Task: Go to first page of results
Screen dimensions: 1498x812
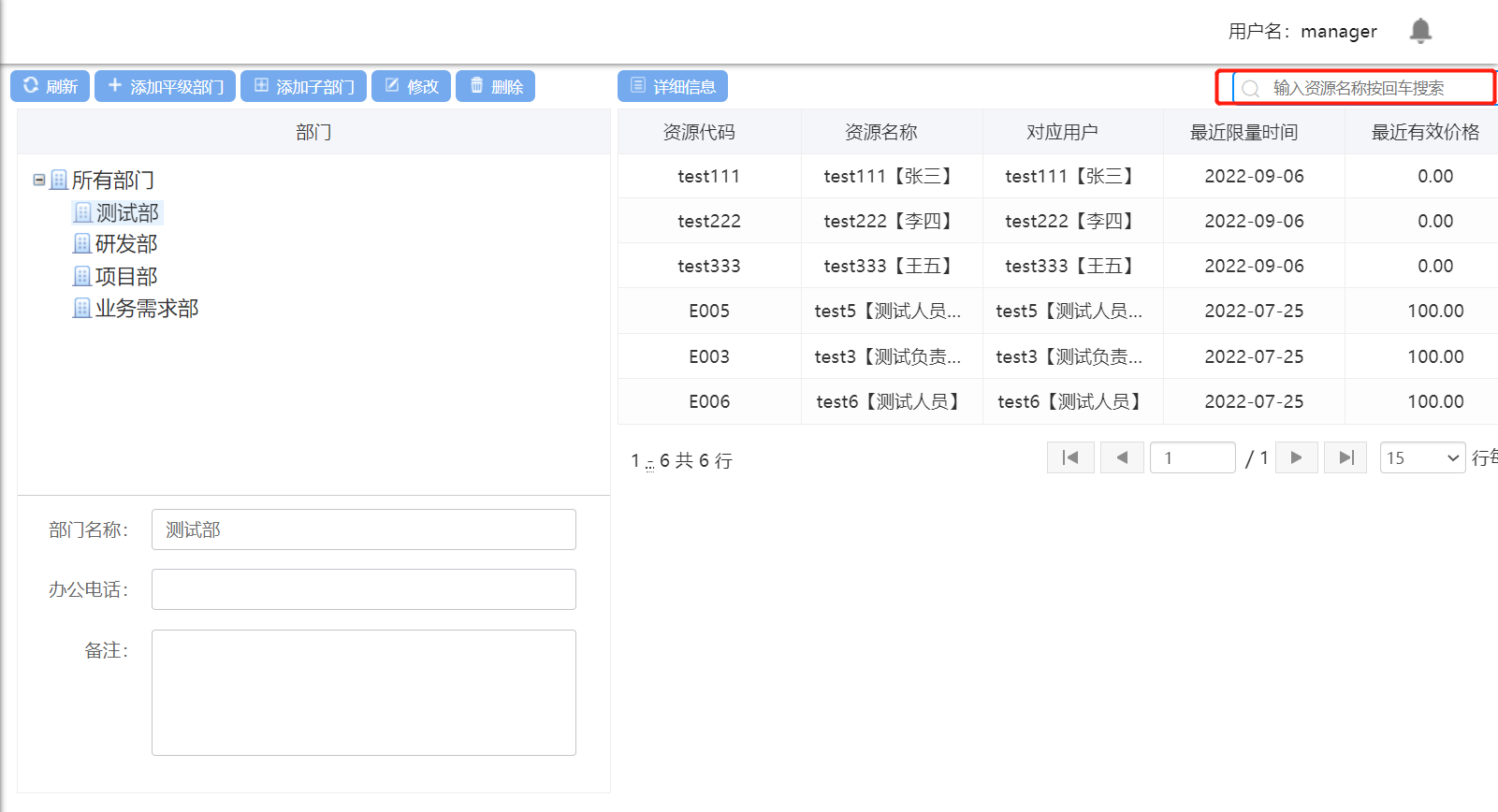Action: [1070, 457]
